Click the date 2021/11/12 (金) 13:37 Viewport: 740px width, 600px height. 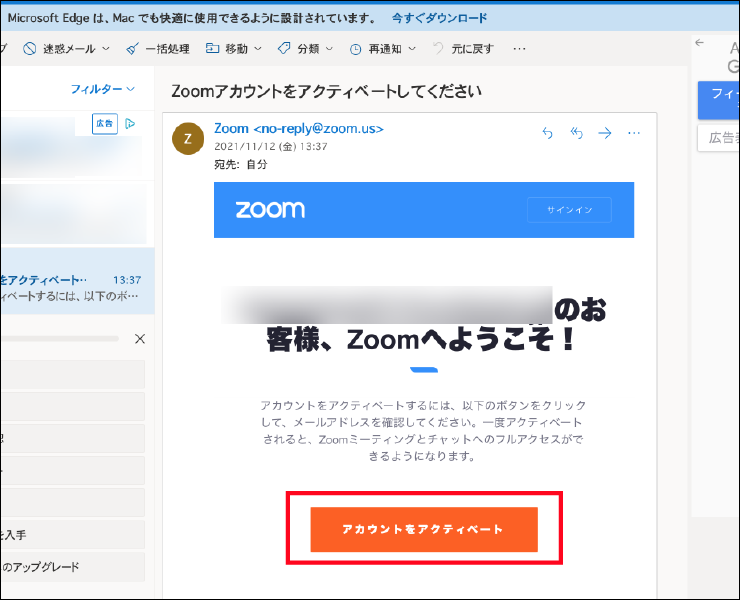pyautogui.click(x=271, y=147)
